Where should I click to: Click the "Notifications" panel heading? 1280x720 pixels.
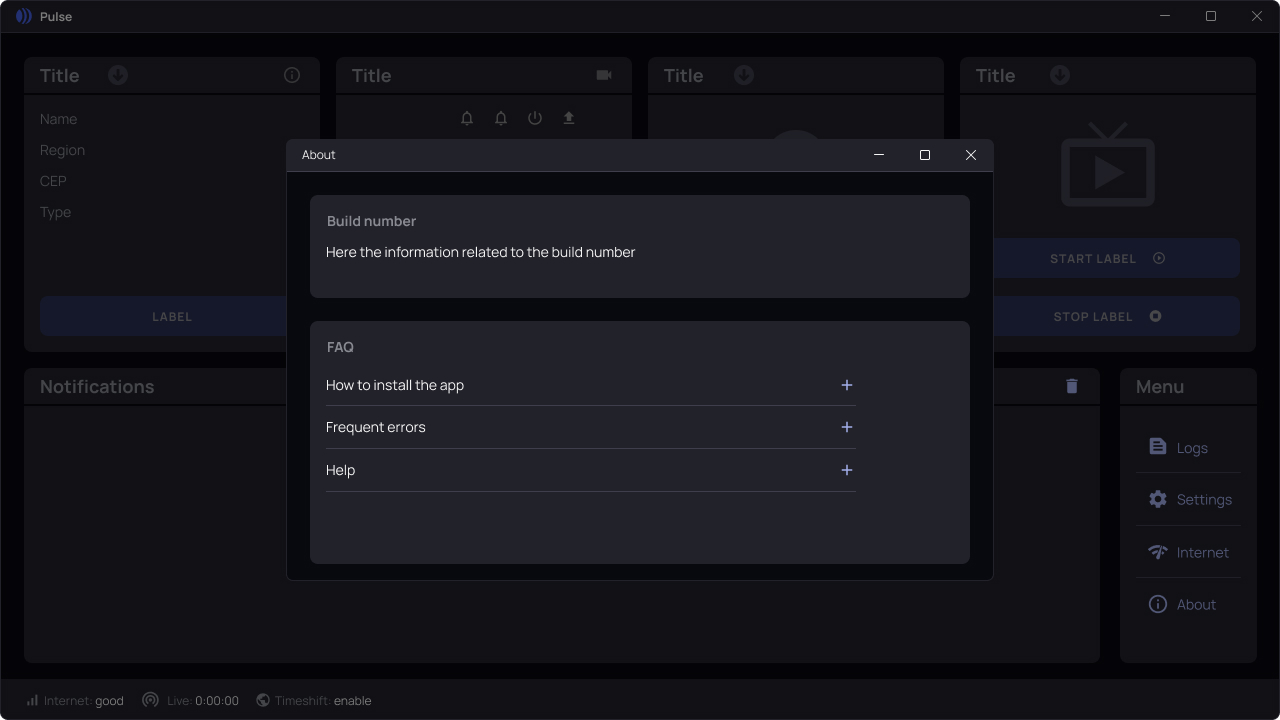pos(97,386)
